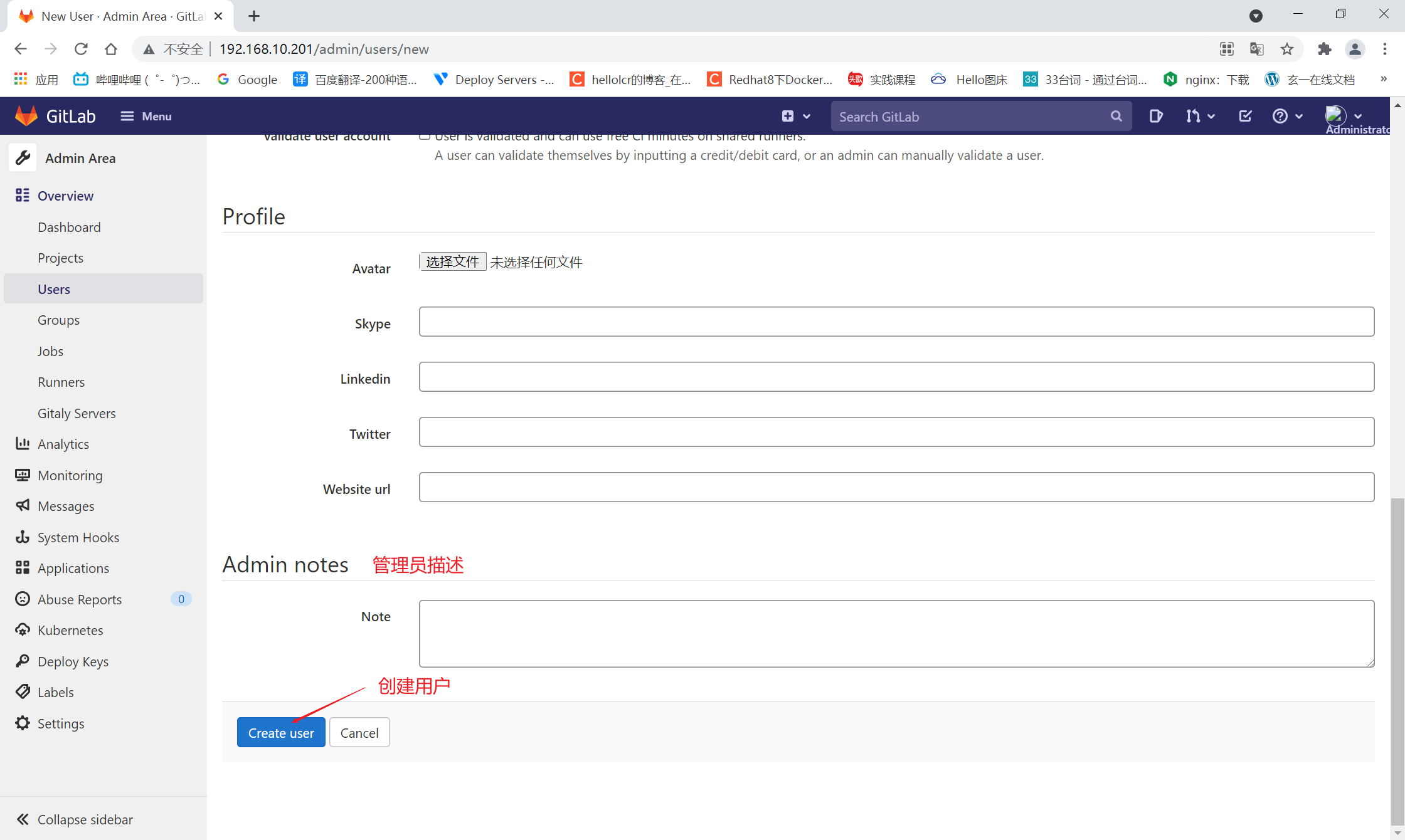Click the page vertical scrollbar
1405x840 pixels.
pyautogui.click(x=1397, y=658)
